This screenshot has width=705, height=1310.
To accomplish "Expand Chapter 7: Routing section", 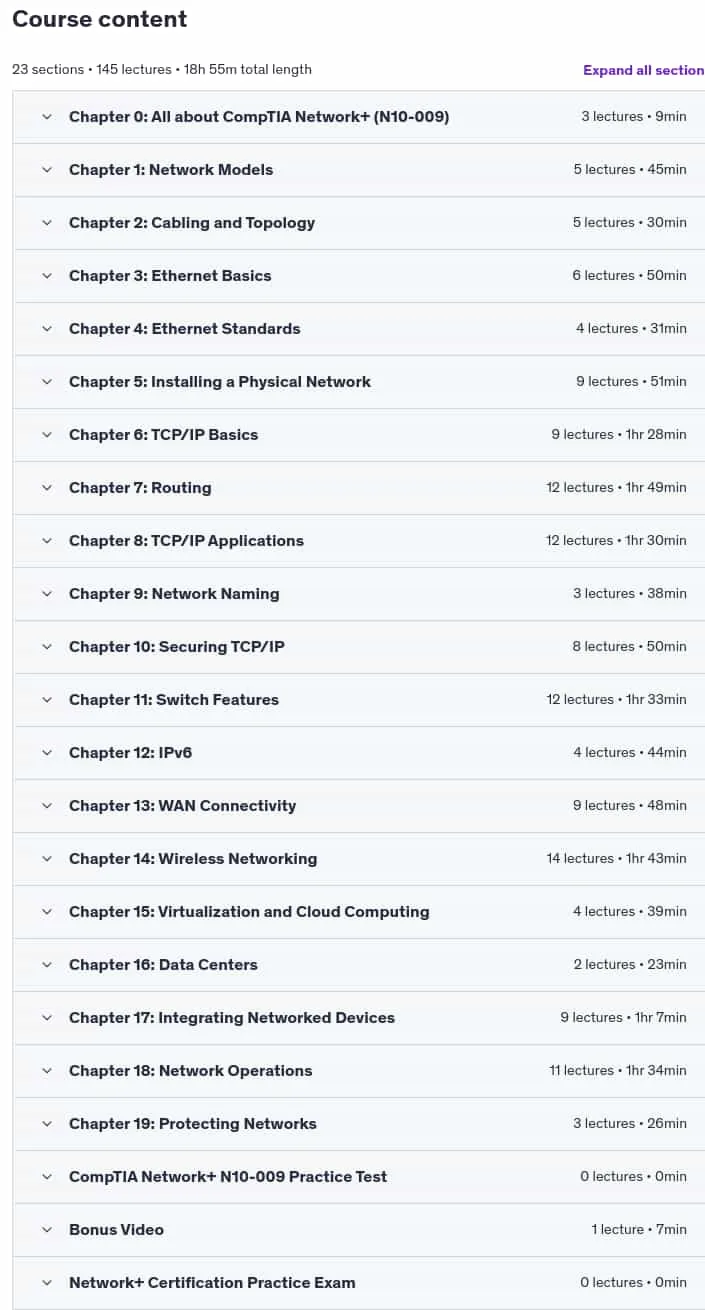I will (358, 488).
